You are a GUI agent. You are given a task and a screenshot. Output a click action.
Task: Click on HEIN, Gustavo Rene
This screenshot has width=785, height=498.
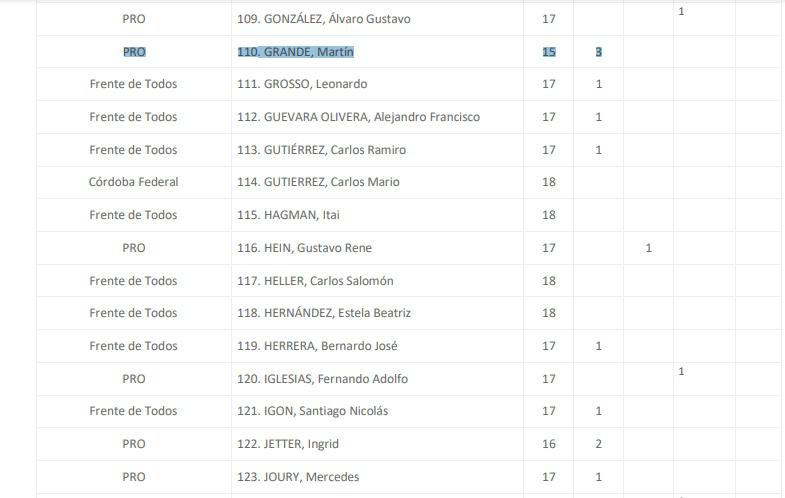click(318, 248)
